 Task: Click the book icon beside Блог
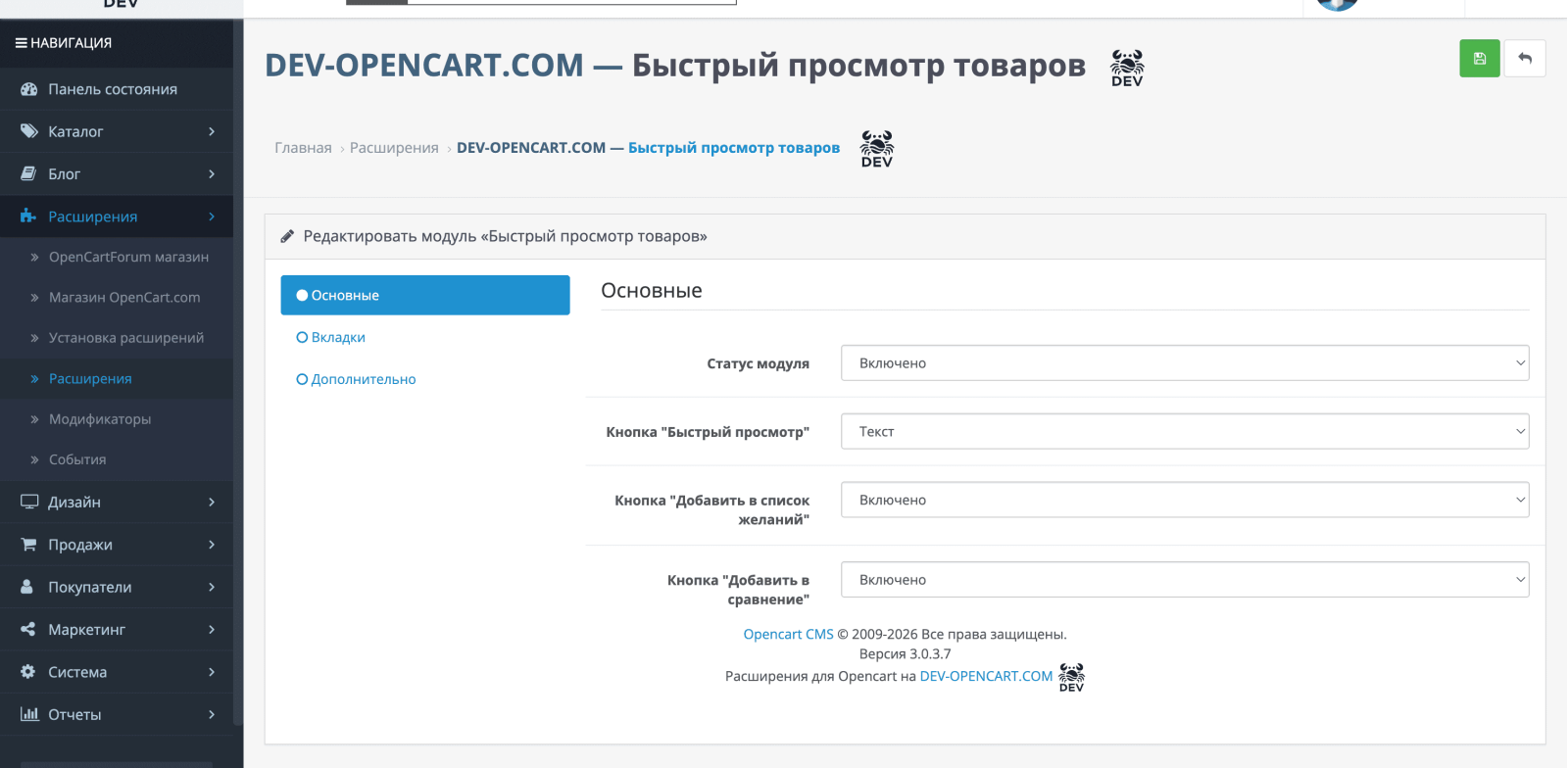point(28,173)
